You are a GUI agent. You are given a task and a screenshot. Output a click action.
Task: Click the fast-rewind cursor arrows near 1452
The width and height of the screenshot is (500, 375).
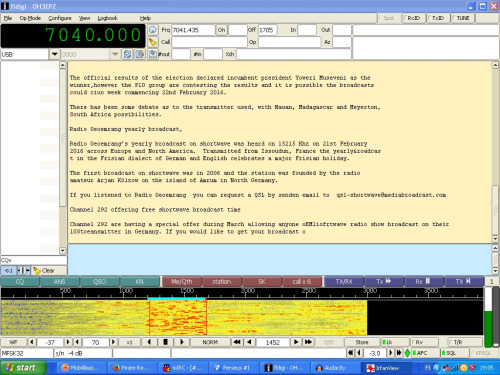tap(237, 342)
